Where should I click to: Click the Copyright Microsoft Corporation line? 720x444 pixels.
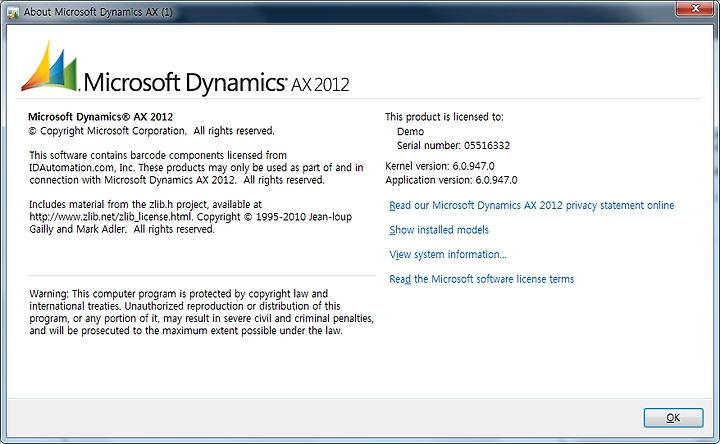coord(152,131)
